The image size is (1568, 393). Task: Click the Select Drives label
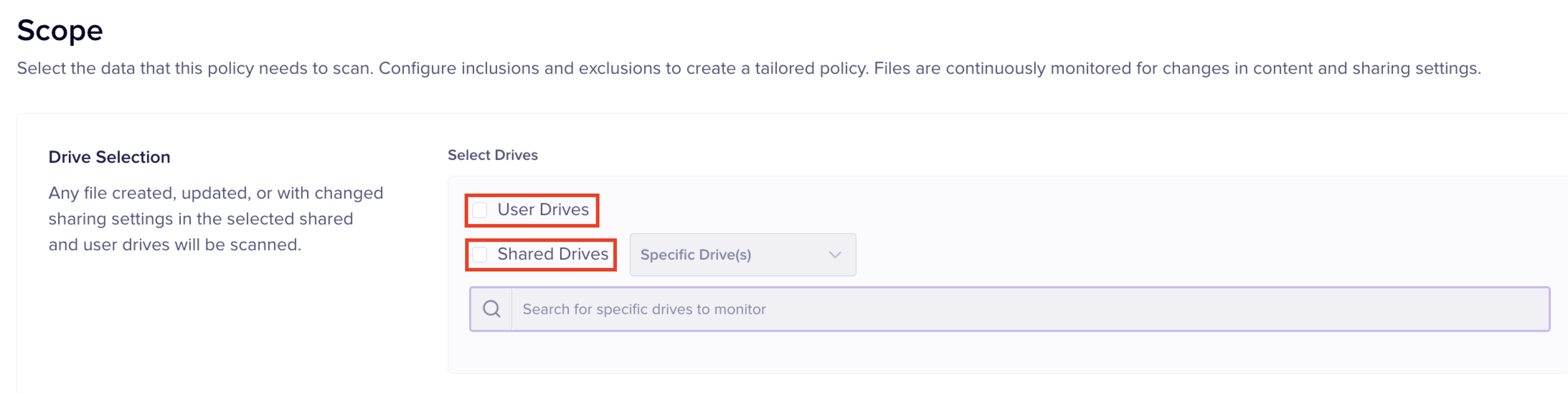492,155
